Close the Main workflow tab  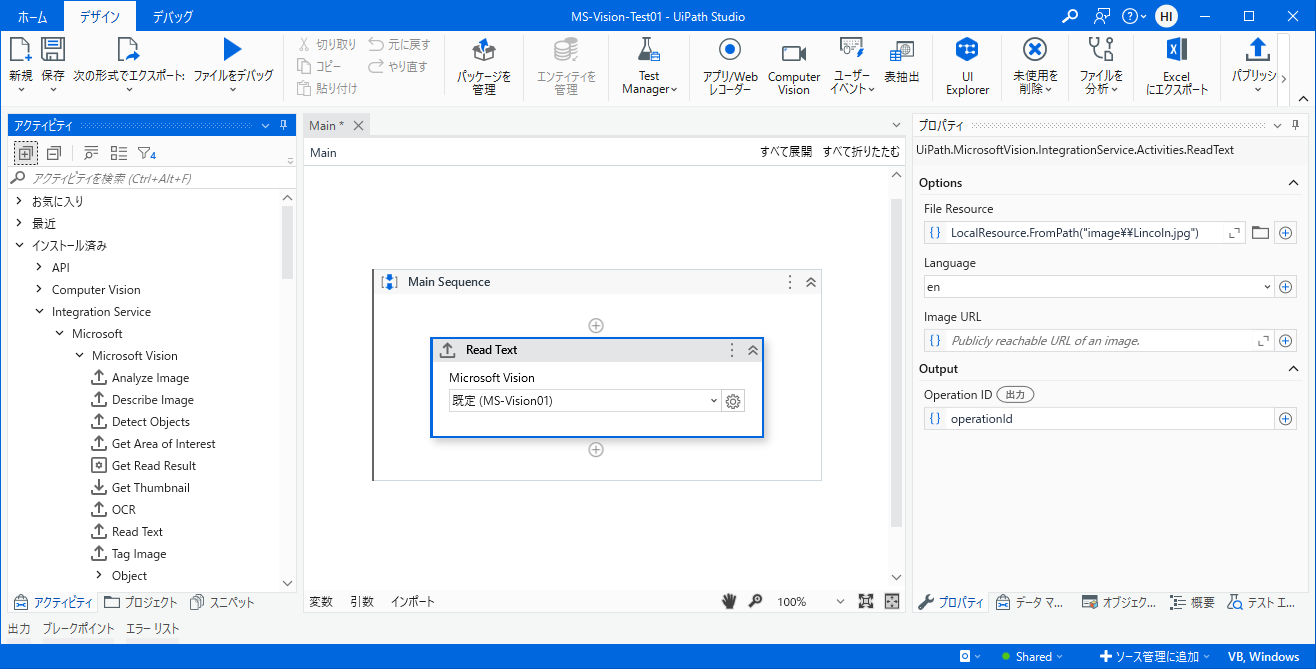[359, 125]
